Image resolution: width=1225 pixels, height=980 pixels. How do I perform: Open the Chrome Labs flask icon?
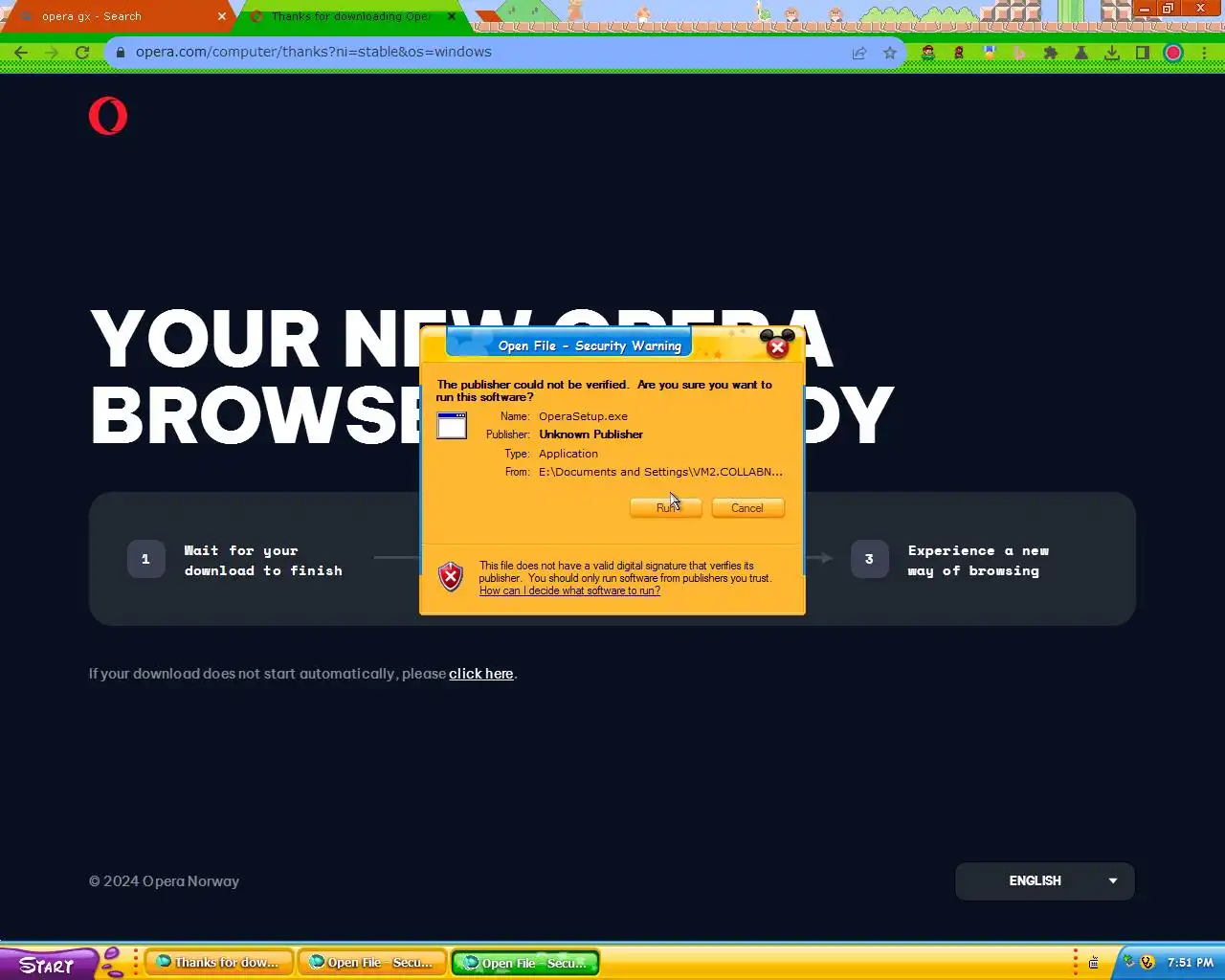[x=1081, y=53]
